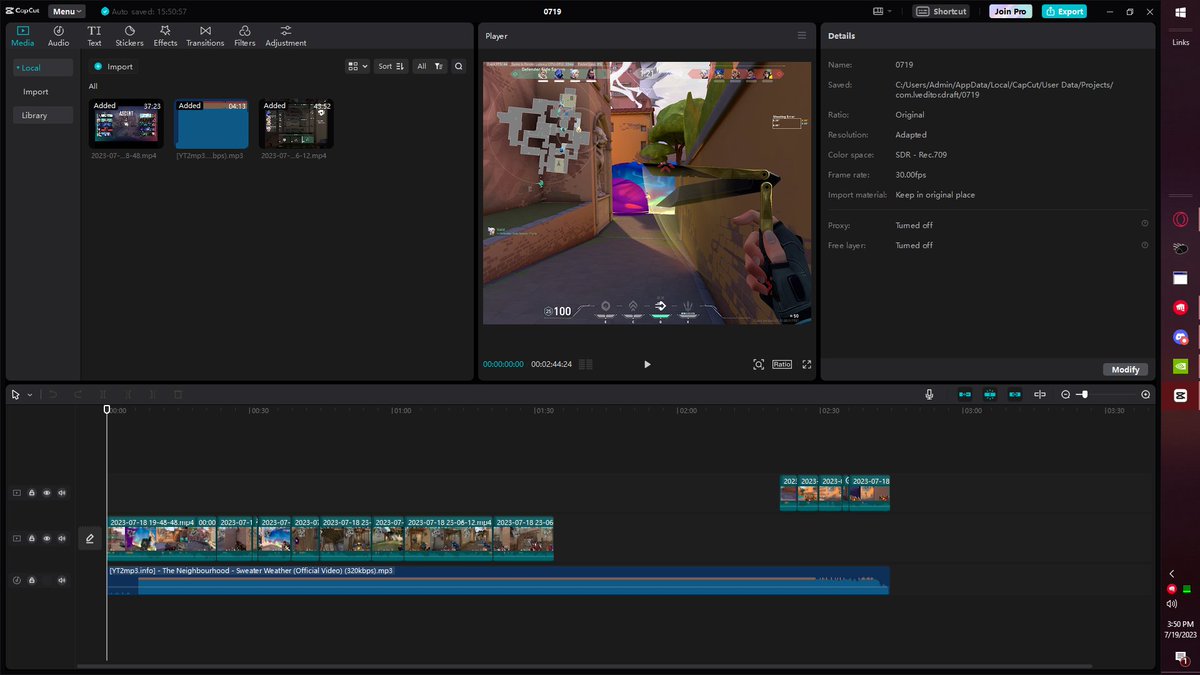Image resolution: width=1200 pixels, height=675 pixels.
Task: Open the cover editor pencil icon
Action: 90,538
